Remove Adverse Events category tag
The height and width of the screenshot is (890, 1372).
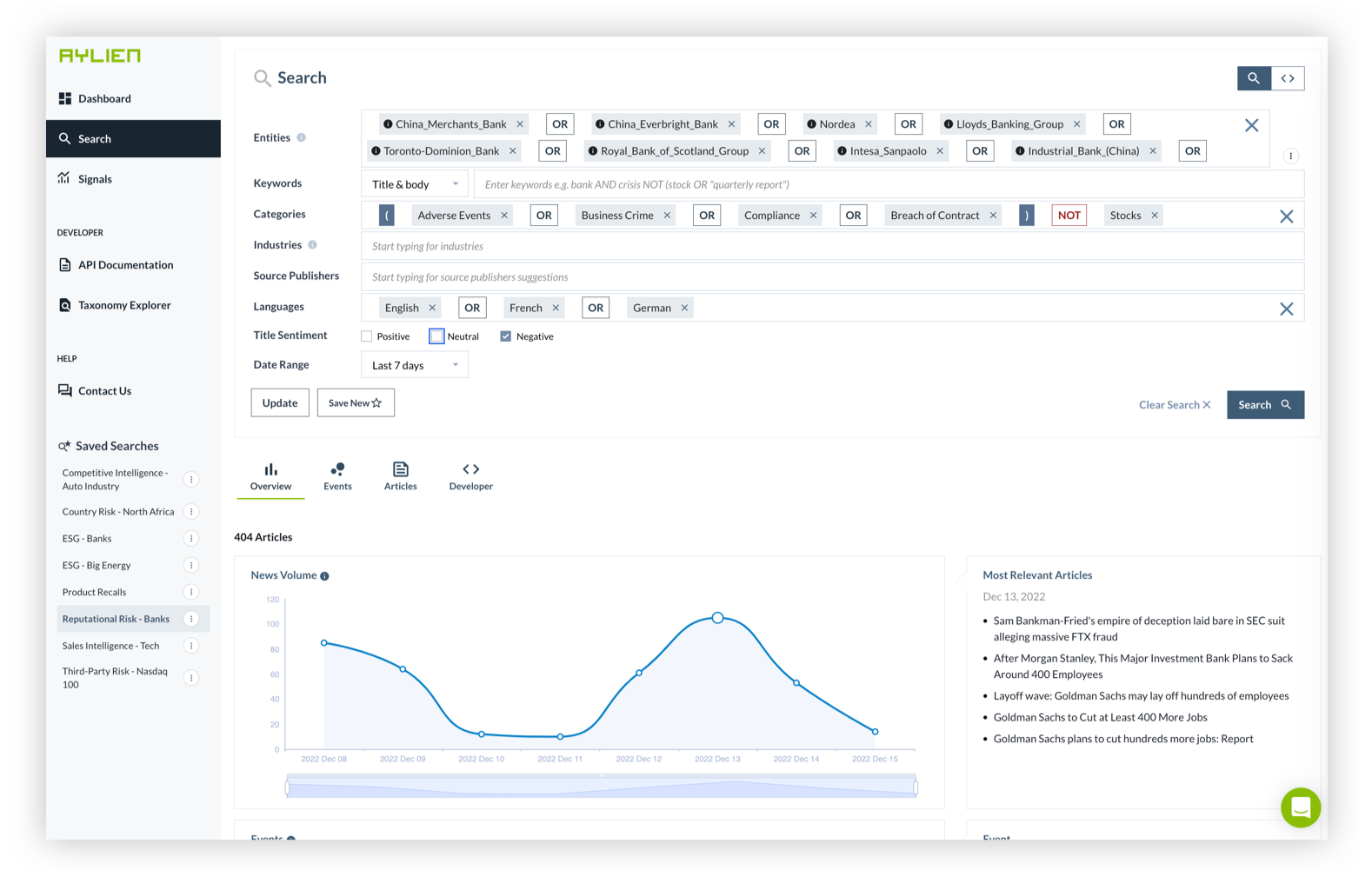point(504,216)
